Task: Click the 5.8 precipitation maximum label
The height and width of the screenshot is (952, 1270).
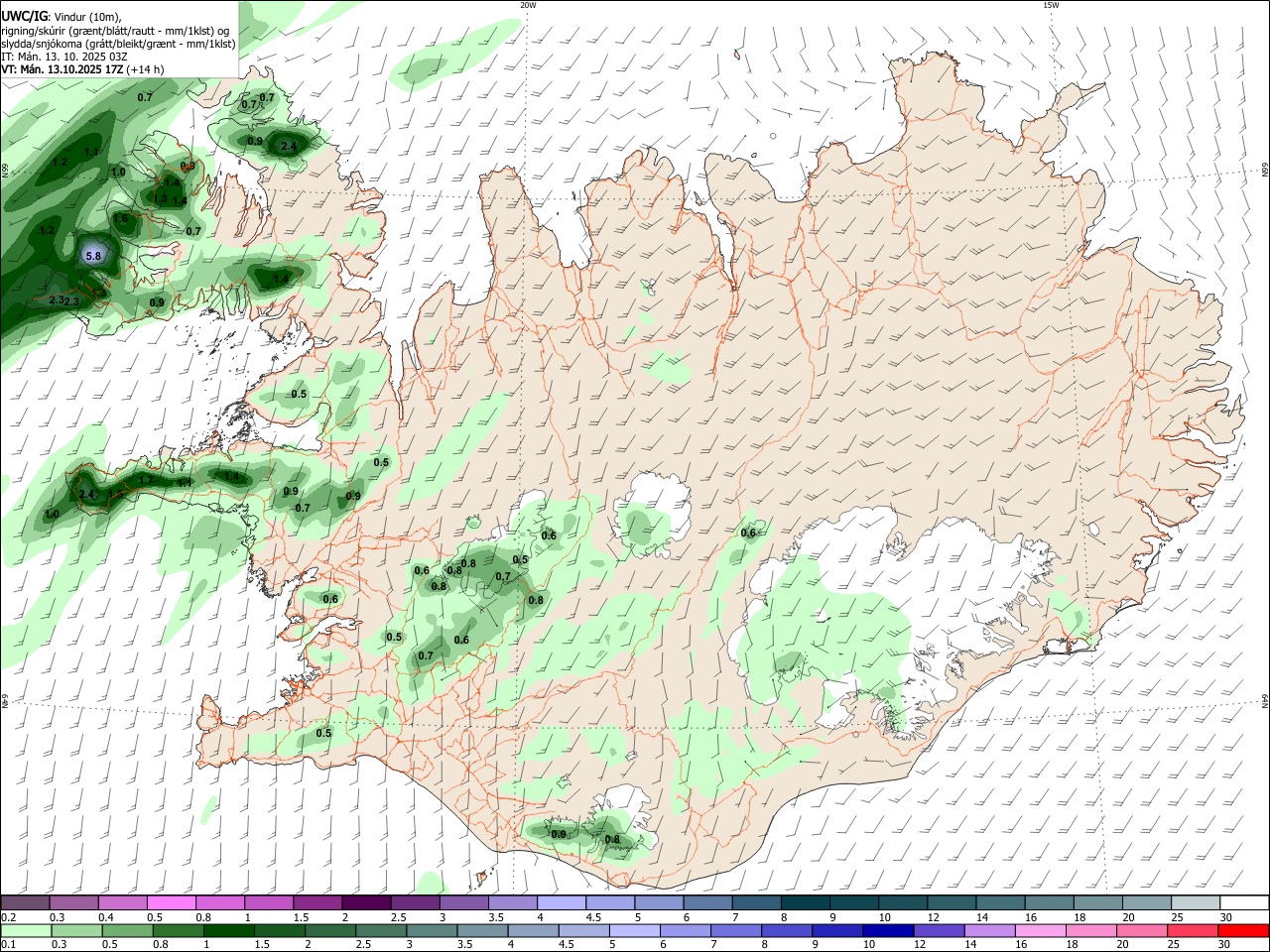Action: click(94, 256)
